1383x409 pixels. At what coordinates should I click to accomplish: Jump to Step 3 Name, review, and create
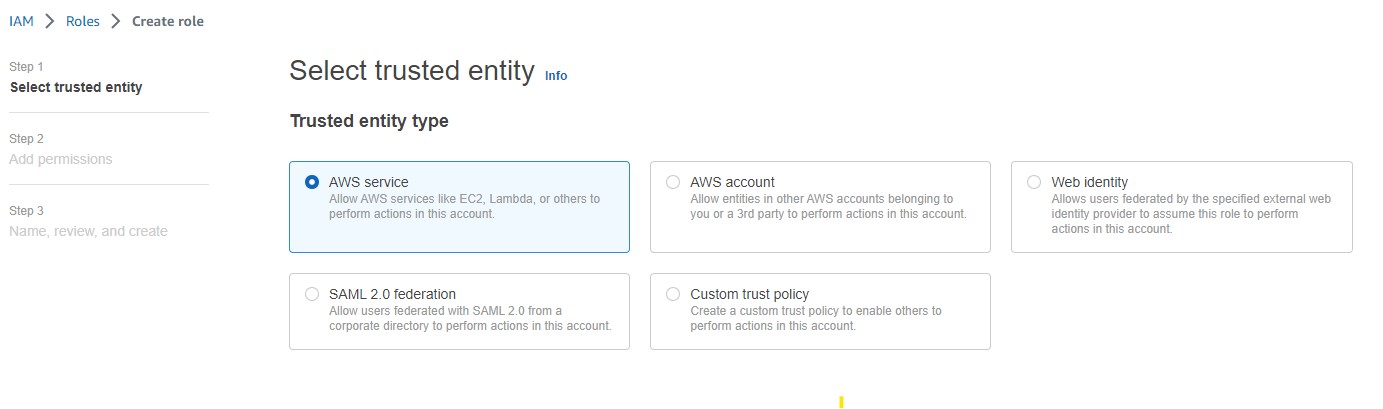click(x=88, y=231)
